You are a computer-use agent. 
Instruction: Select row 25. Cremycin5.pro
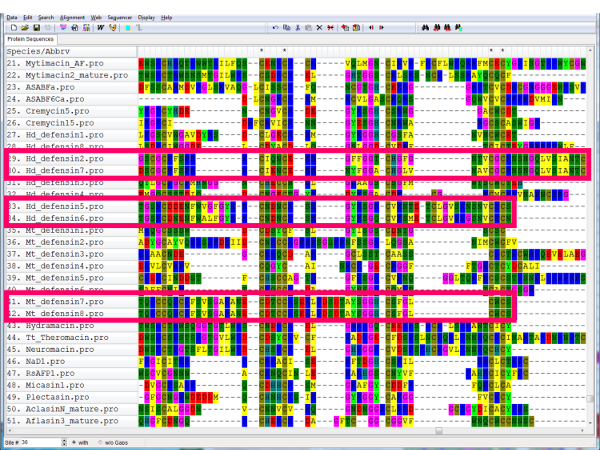pos(71,111)
